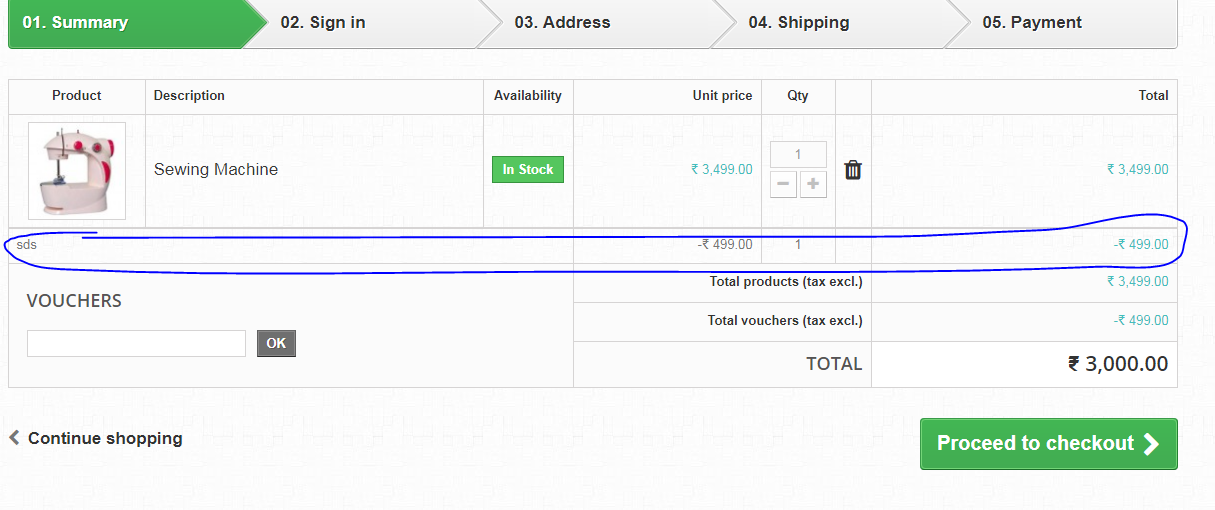Click the green In Stock badge
1215x510 pixels.
click(x=528, y=170)
